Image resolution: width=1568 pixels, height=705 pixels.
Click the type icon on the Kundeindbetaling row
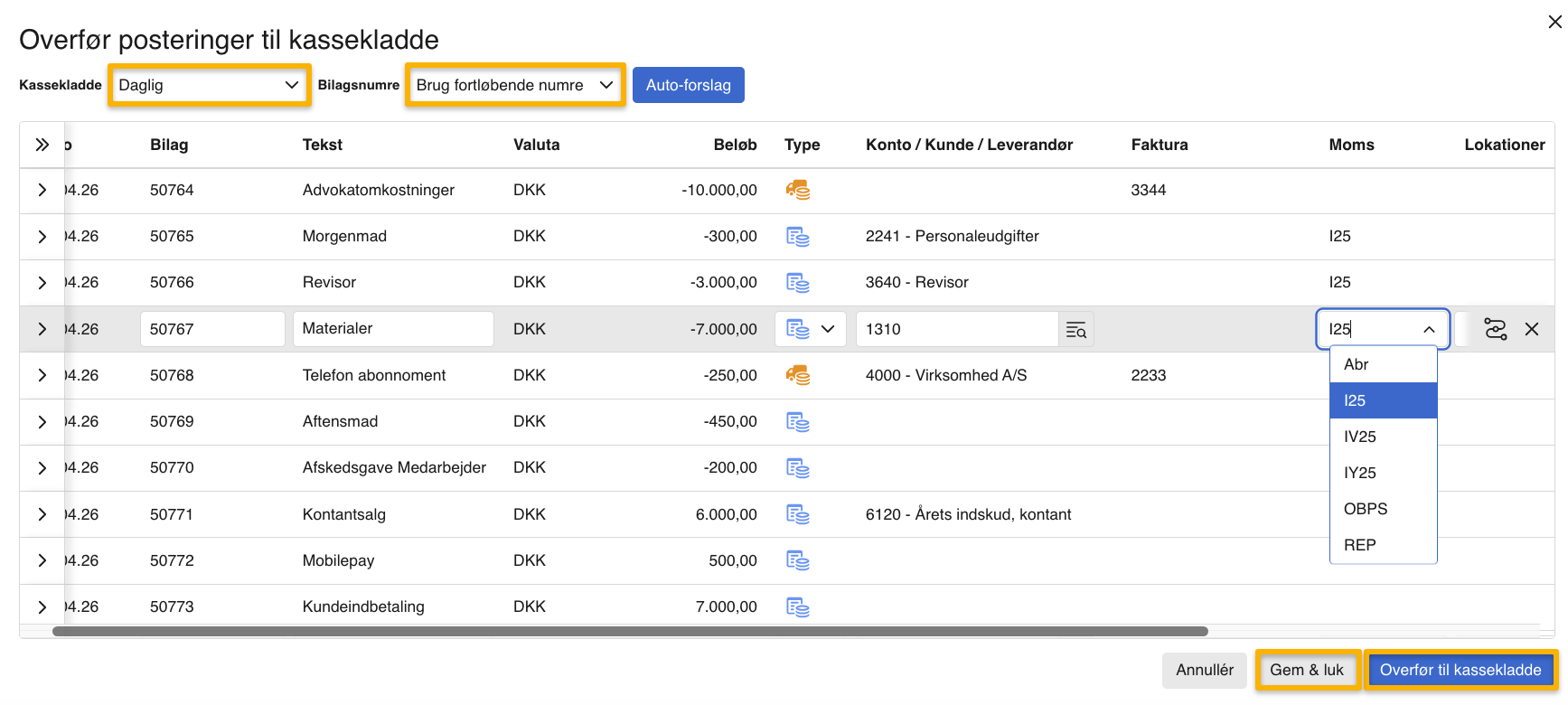pyautogui.click(x=797, y=607)
